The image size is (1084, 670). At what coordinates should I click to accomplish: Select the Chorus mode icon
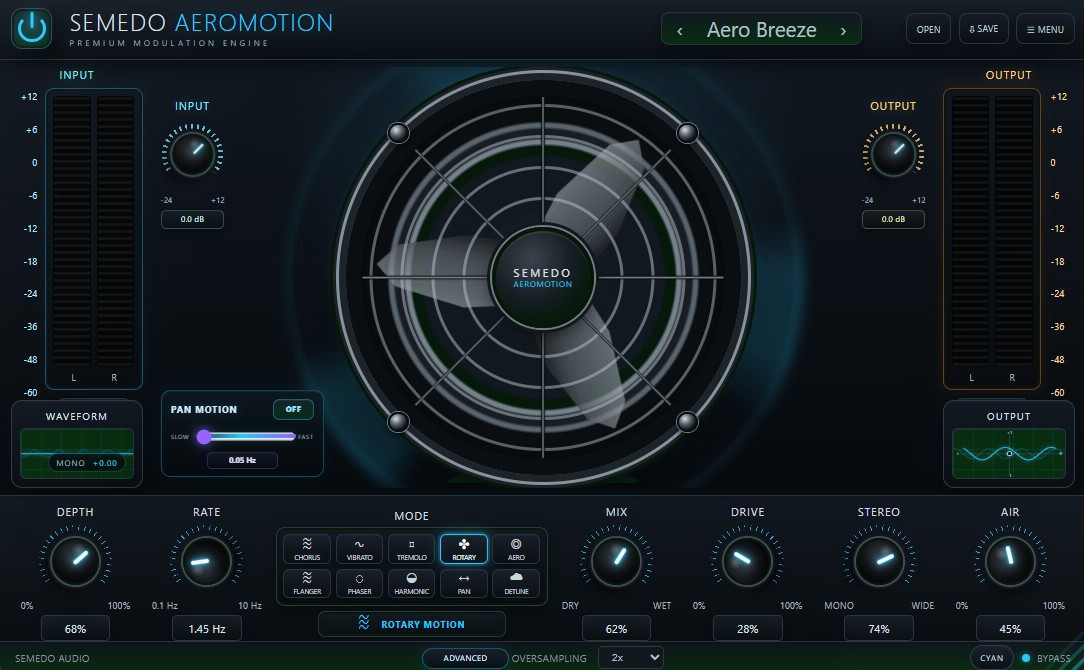pyautogui.click(x=307, y=549)
